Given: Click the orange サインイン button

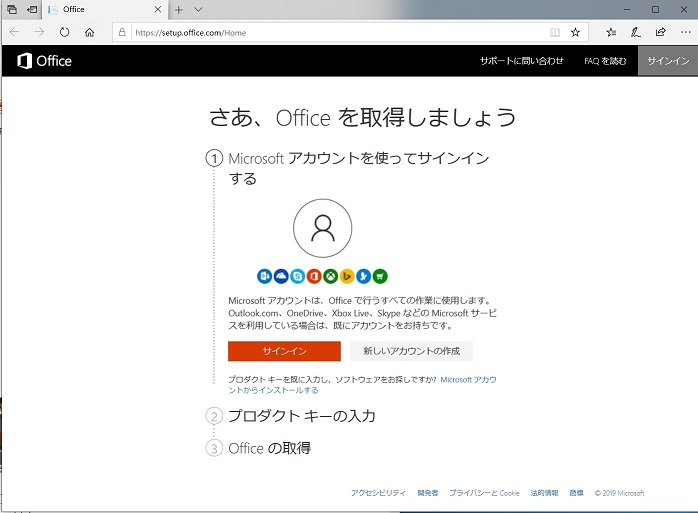Looking at the screenshot, I should click(x=284, y=351).
